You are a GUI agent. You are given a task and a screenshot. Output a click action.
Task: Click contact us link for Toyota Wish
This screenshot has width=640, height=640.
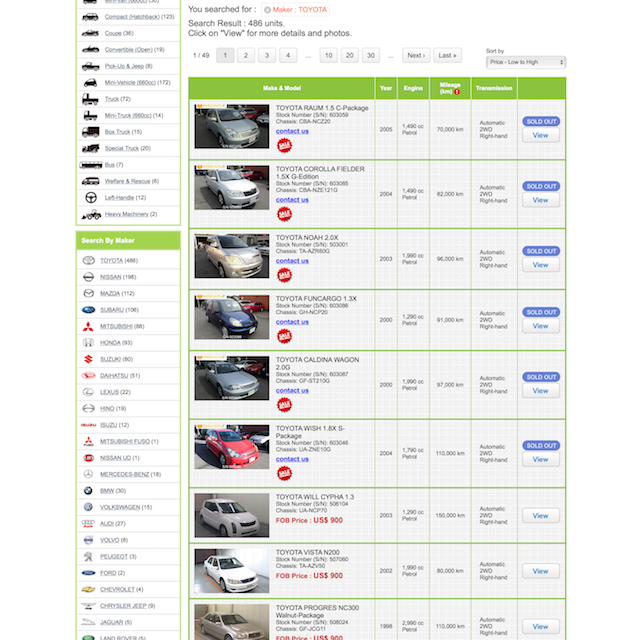[292, 459]
